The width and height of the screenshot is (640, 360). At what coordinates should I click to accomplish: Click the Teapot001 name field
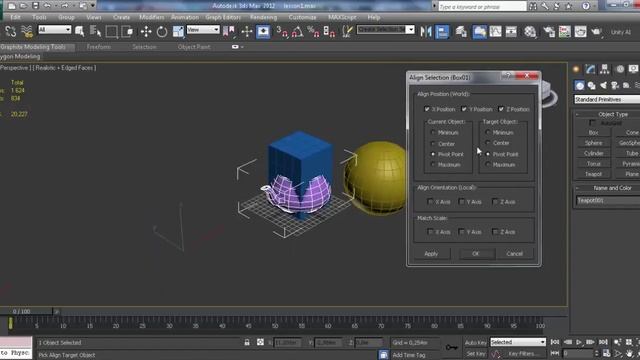607,200
